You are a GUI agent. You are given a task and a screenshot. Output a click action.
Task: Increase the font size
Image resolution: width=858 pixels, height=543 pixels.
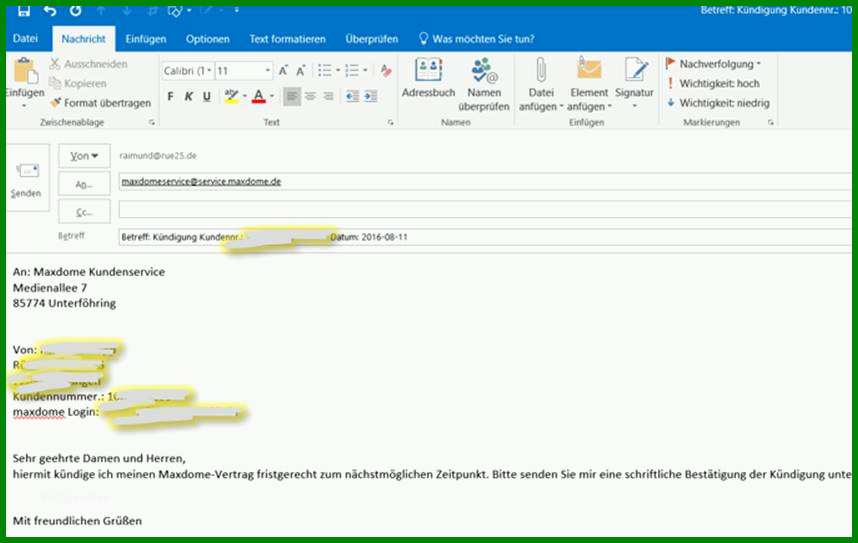tap(283, 71)
